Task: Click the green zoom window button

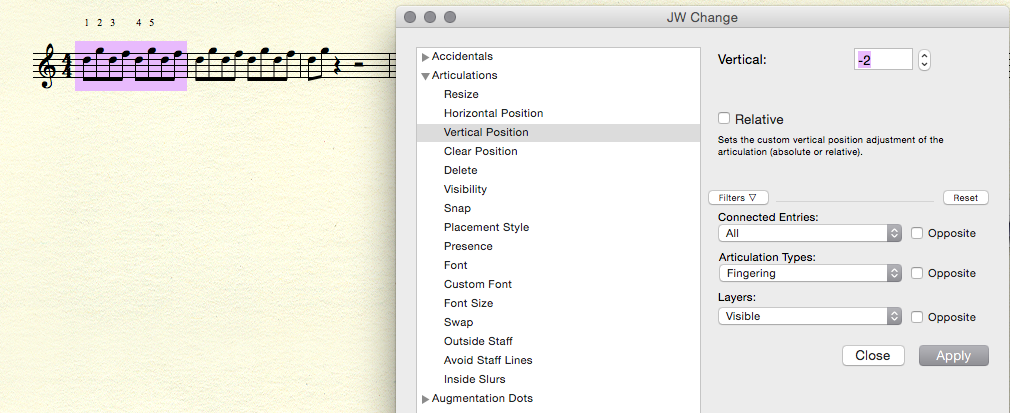Action: click(x=449, y=17)
